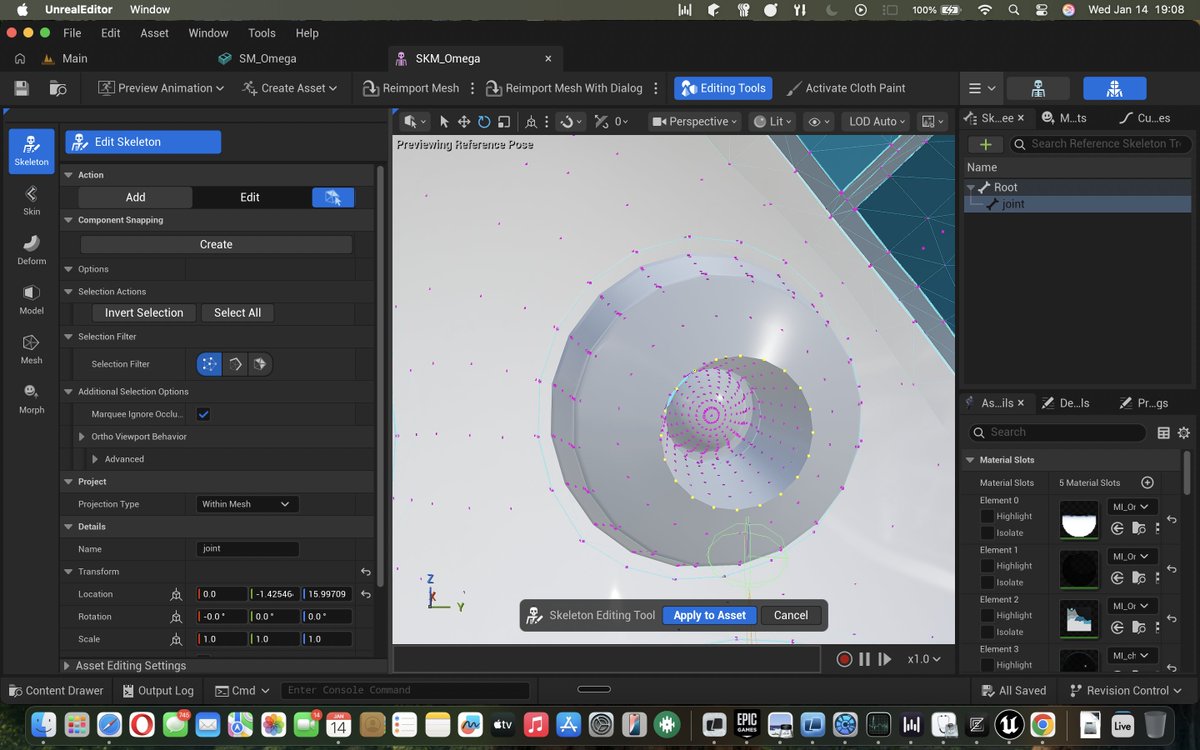Save the asset with the floppy icon
This screenshot has height=750, width=1200.
pos(22,88)
